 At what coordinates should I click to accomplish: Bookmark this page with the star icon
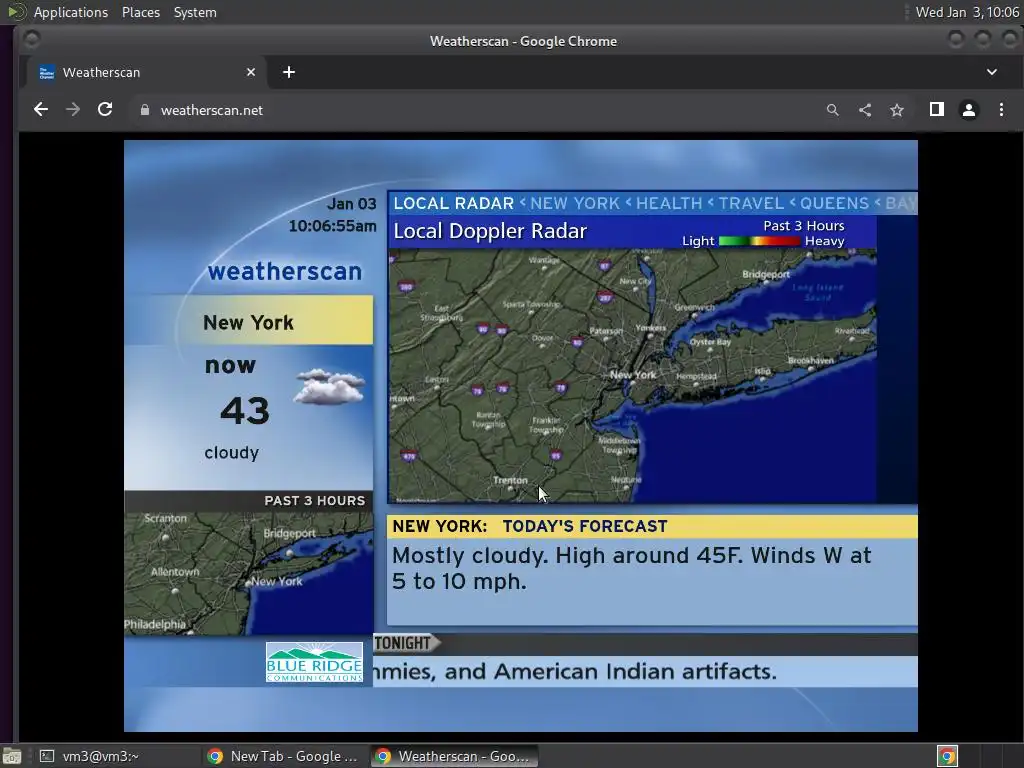tap(897, 110)
